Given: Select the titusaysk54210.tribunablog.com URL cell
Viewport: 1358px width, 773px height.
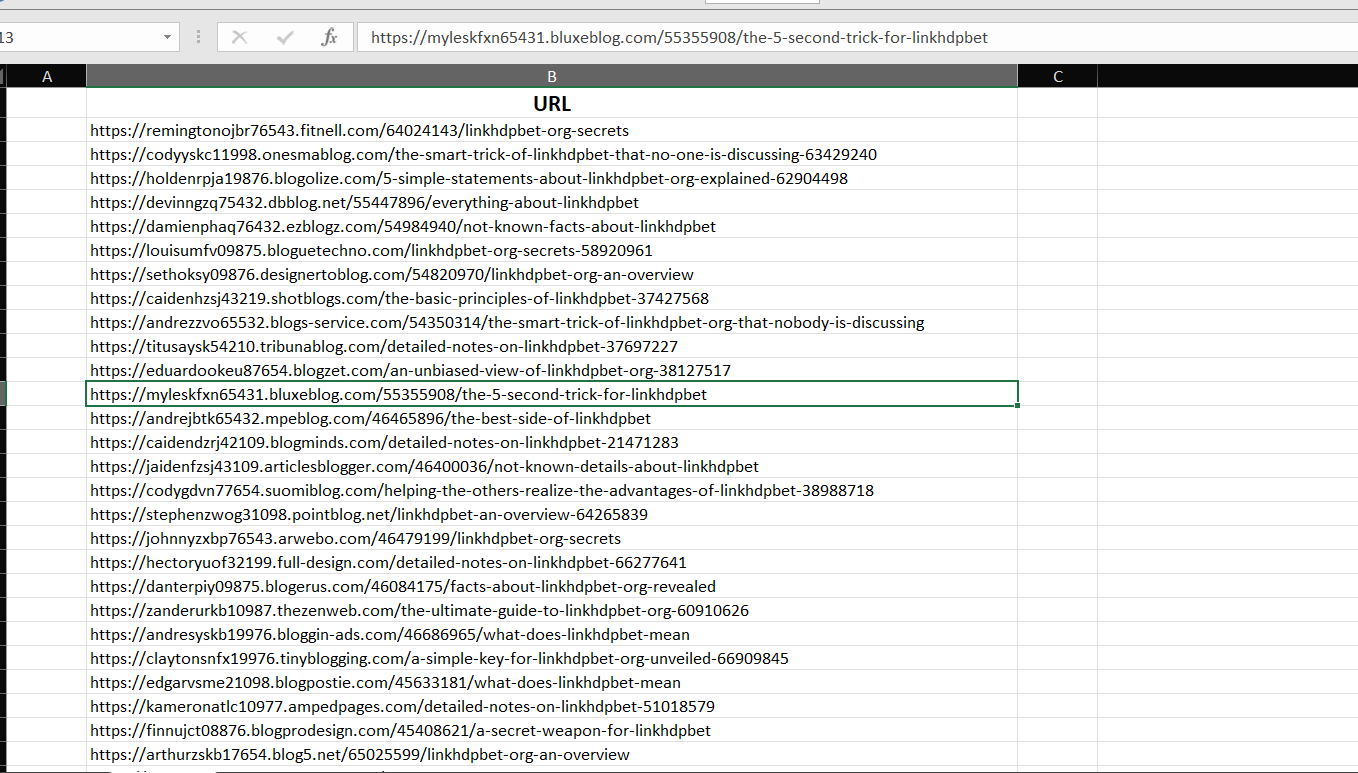Looking at the screenshot, I should pos(384,346).
